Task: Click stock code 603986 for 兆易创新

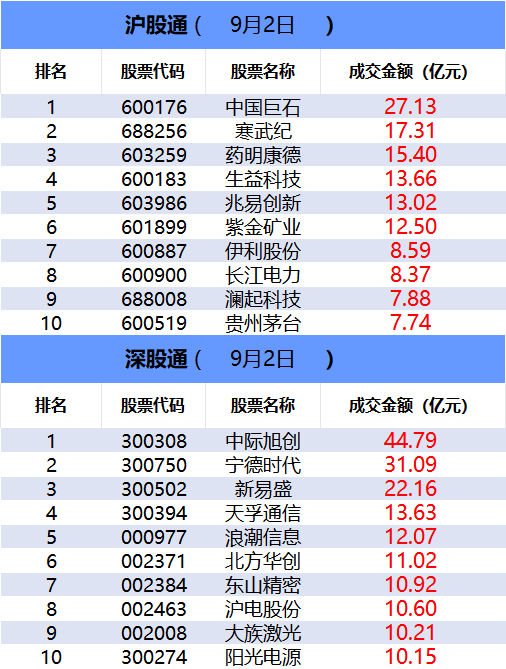Action: tap(154, 203)
